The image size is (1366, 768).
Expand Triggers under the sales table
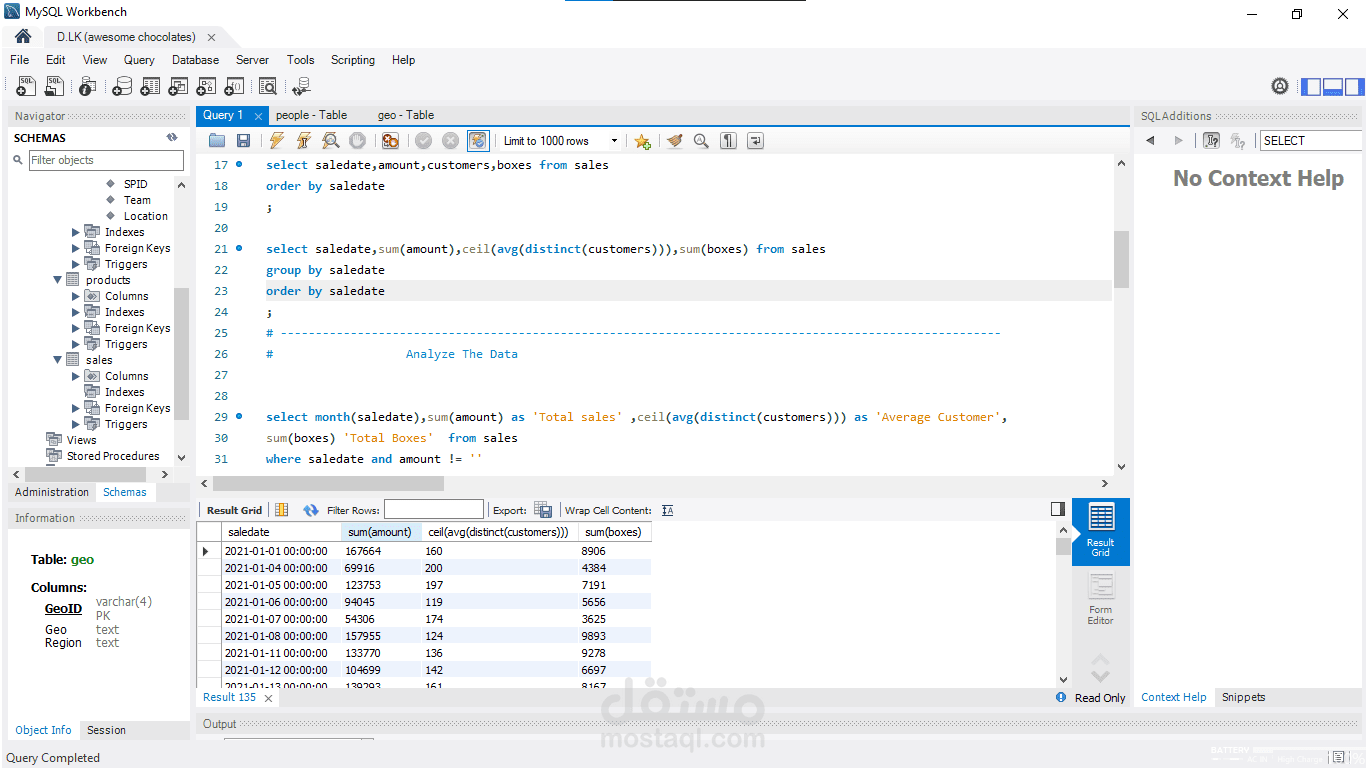pos(76,424)
